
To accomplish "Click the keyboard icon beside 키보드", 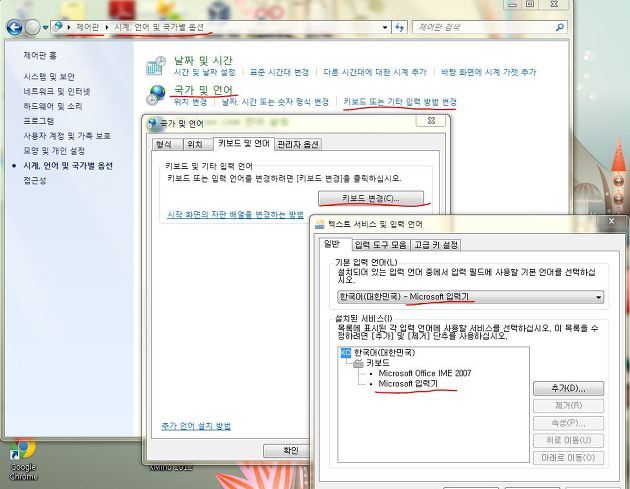I will pos(358,364).
